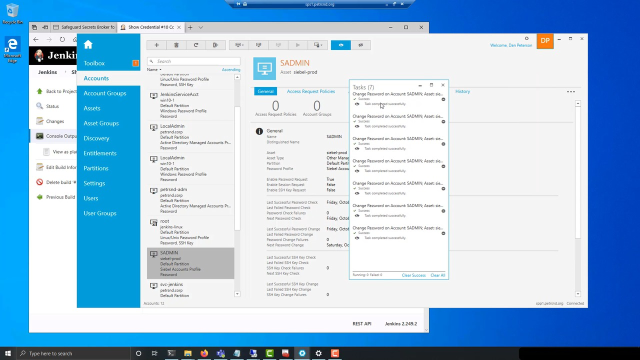Click the Home icon in Safeguard sidebar
The height and width of the screenshot is (360, 640).
tap(88, 44)
